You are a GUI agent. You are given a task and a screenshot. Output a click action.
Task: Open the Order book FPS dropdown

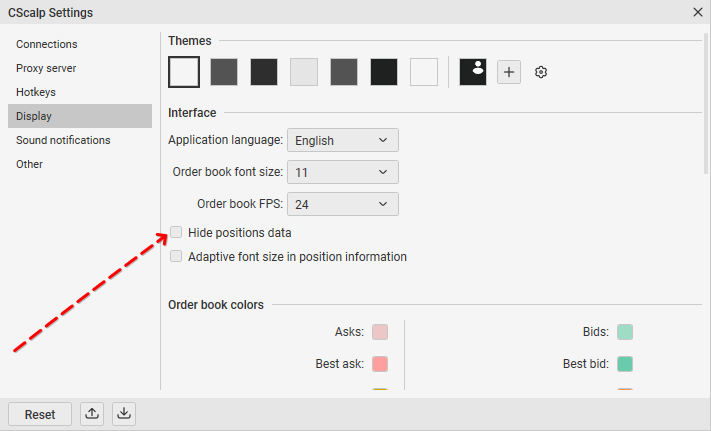[343, 204]
